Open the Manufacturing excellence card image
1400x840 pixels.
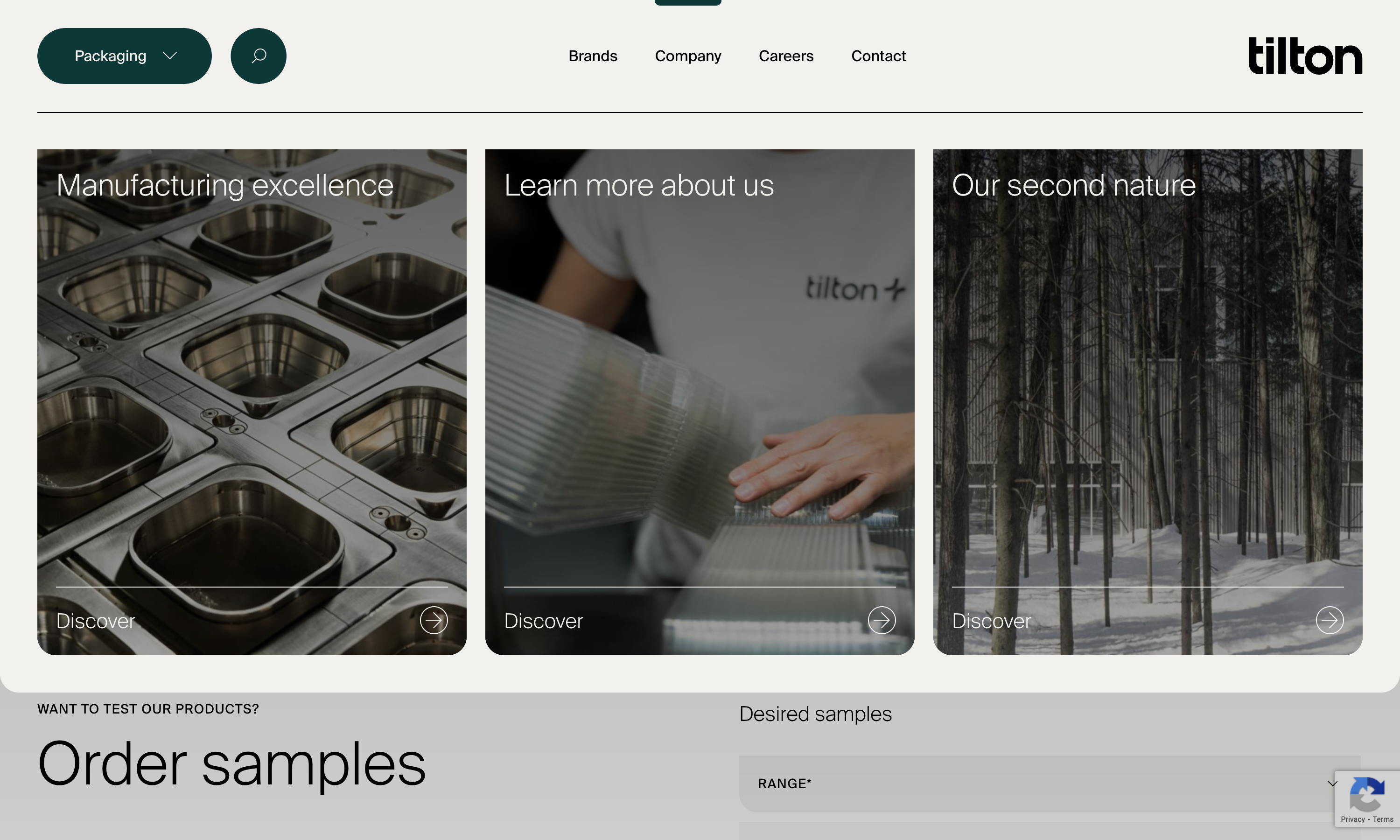[252, 402]
